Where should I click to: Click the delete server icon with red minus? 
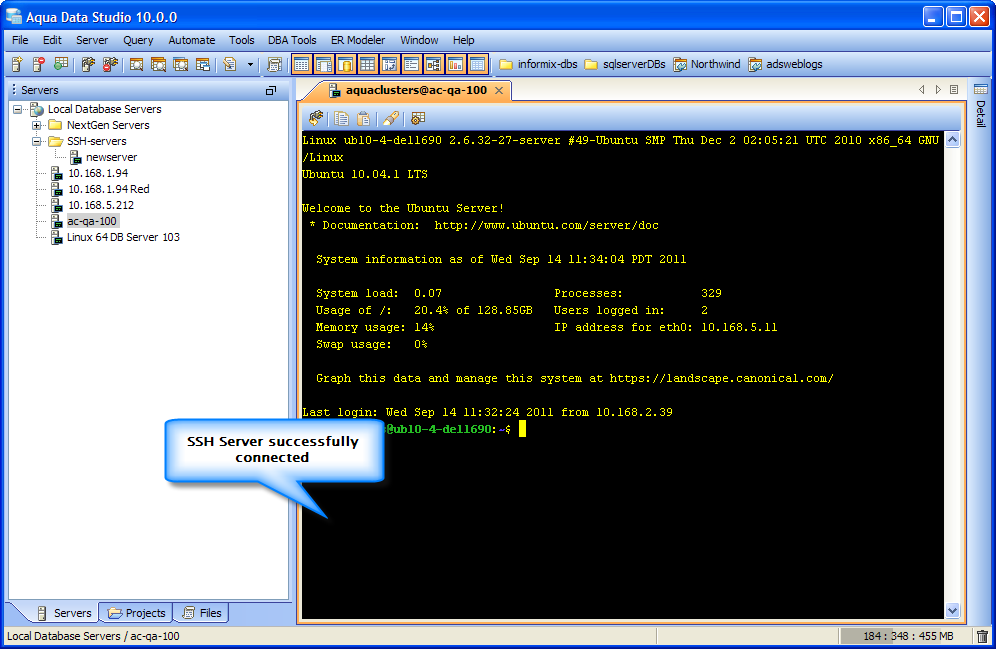39,64
